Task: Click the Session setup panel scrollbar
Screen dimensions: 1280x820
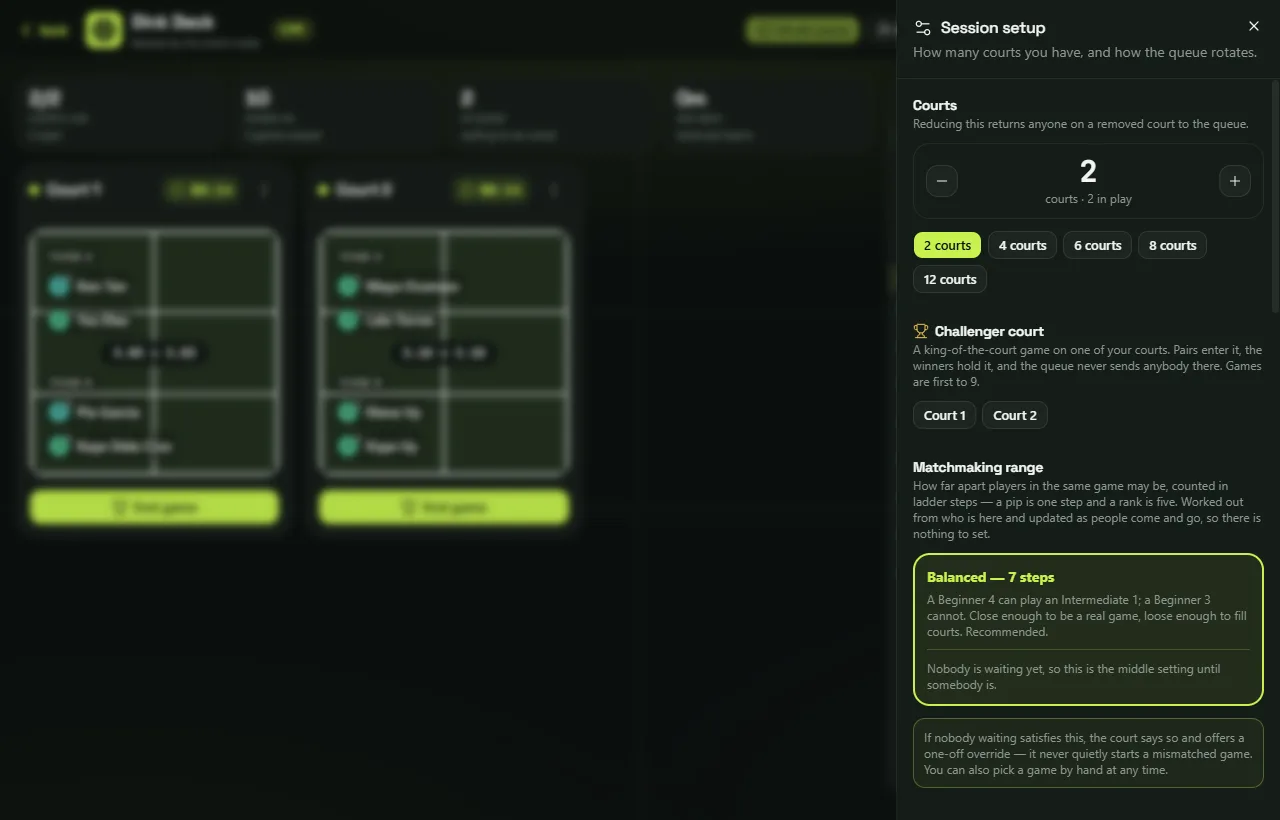Action: click(1274, 198)
